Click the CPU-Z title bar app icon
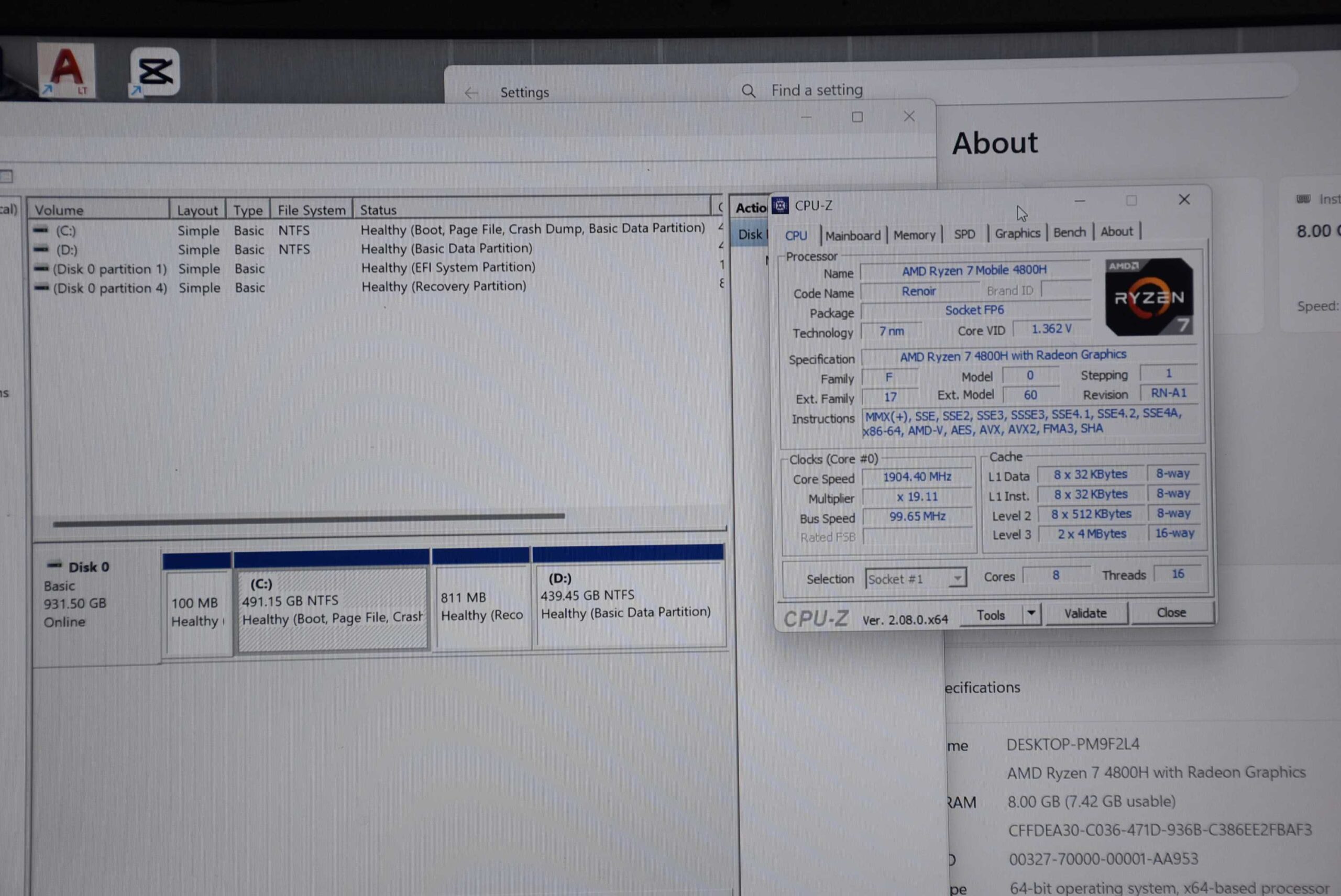The height and width of the screenshot is (896, 1341). (x=781, y=205)
